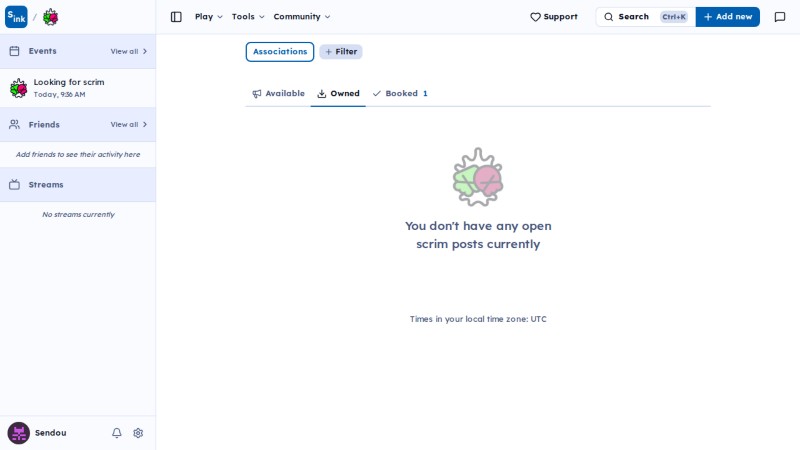800x450 pixels.
Task: Open the Support link
Action: pyautogui.click(x=554, y=17)
